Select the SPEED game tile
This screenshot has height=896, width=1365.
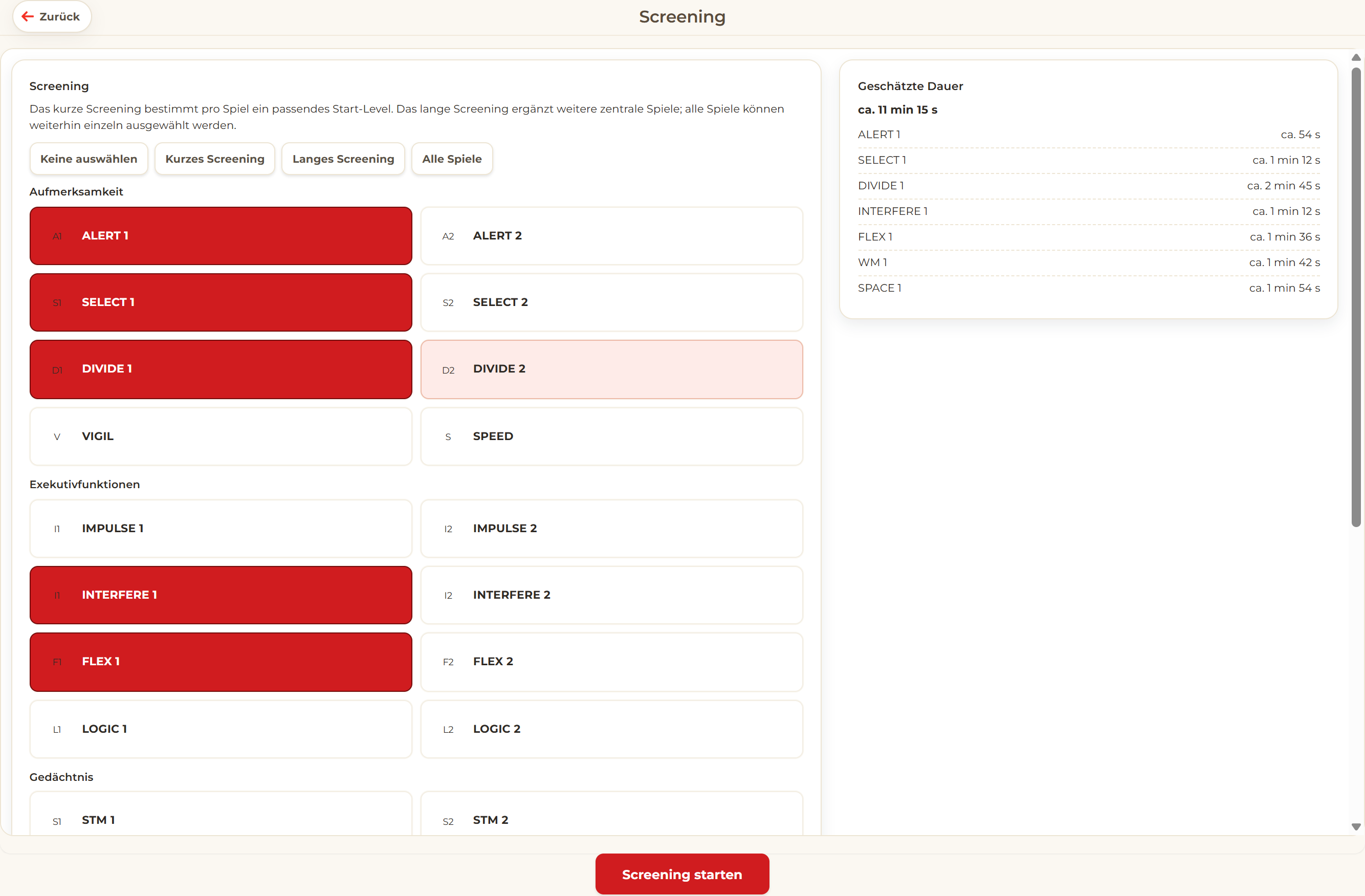pos(612,436)
